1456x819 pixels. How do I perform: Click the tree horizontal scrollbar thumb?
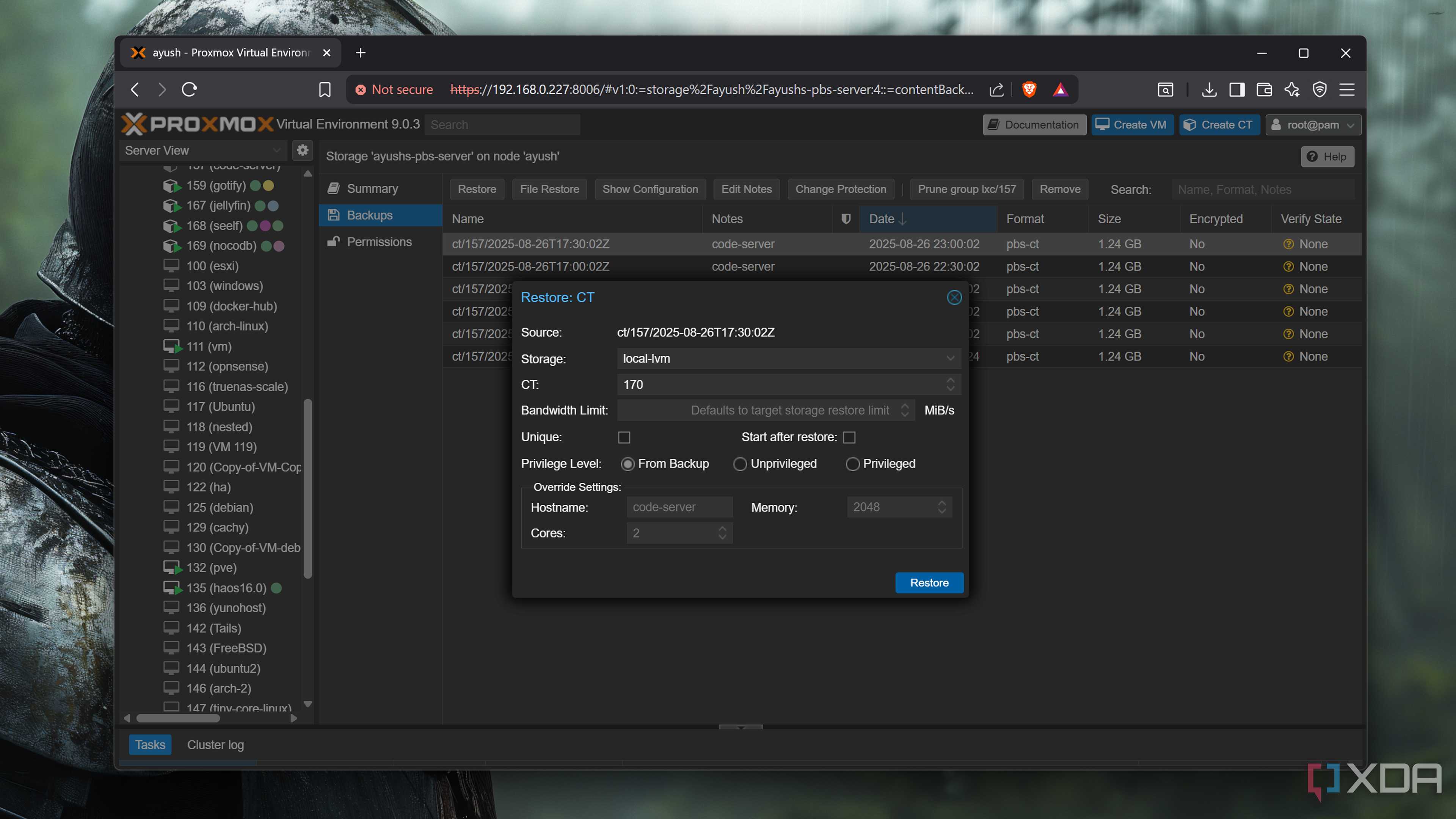point(178,719)
